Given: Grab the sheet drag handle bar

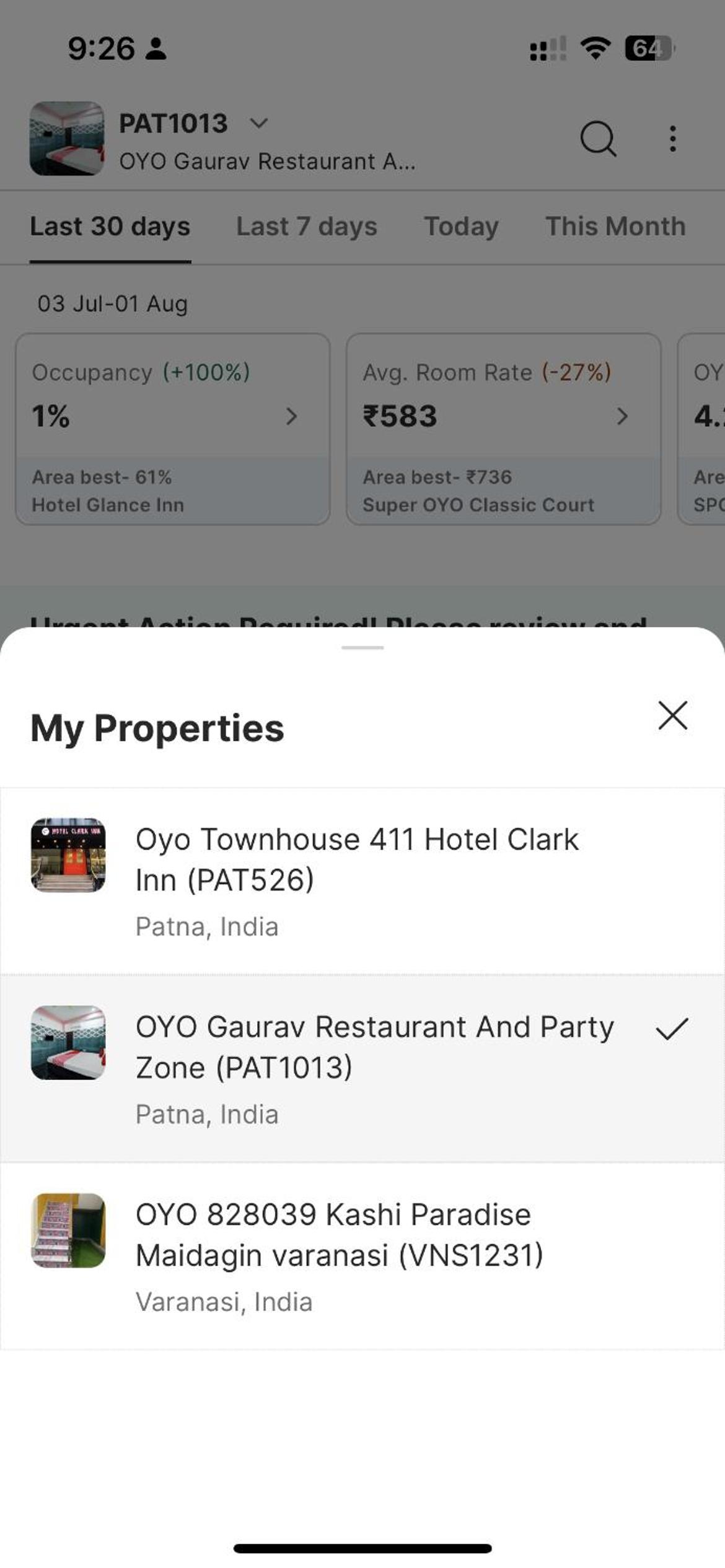Looking at the screenshot, I should pos(362,648).
